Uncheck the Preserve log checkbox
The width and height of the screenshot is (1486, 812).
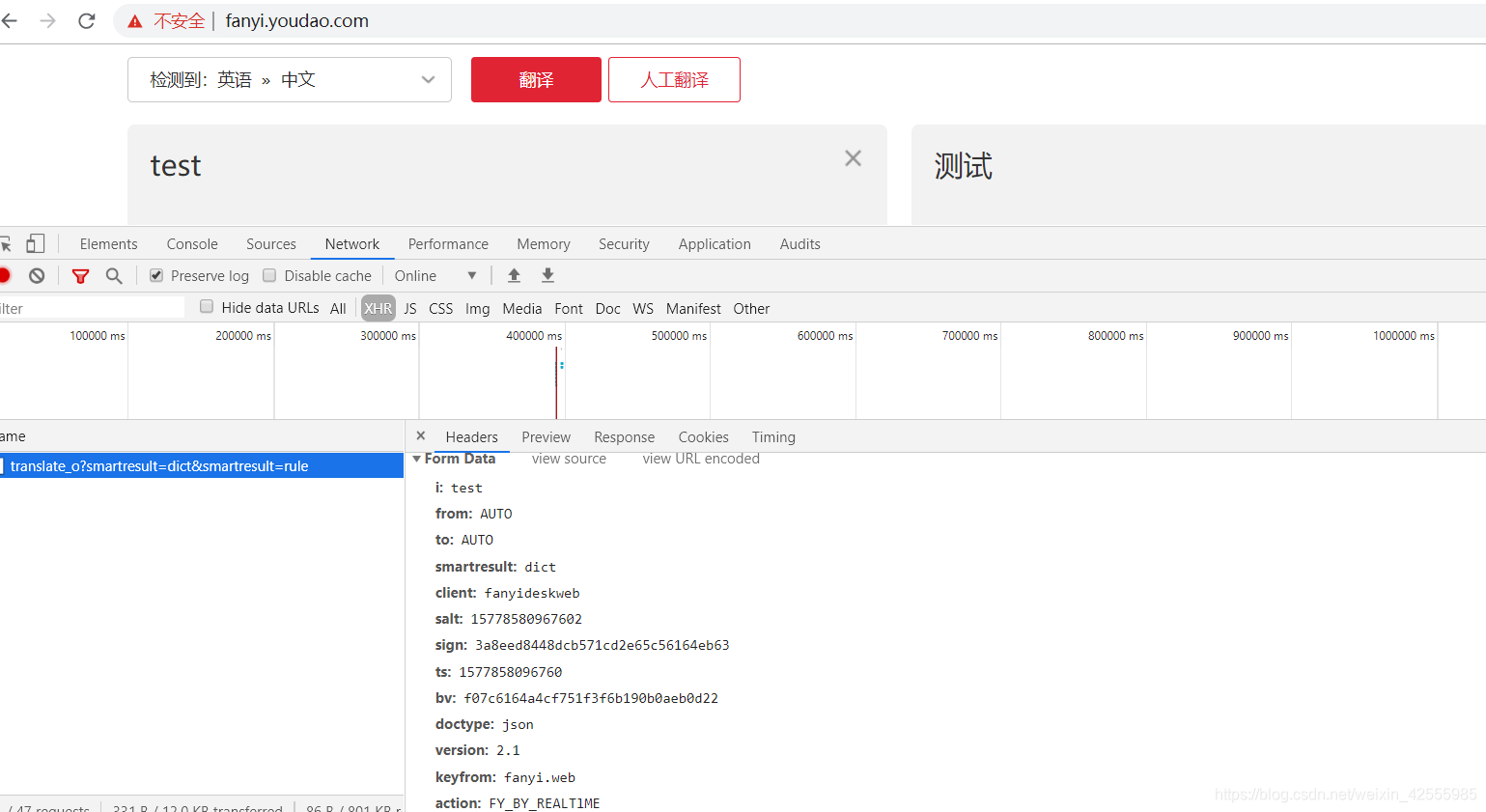tap(156, 276)
